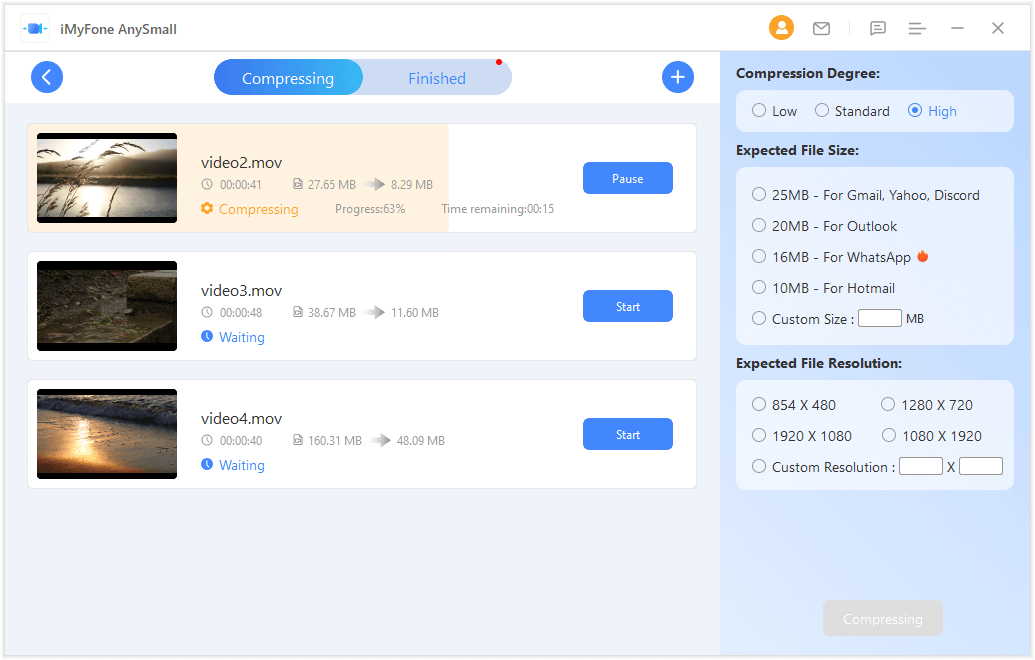Start compressing video4.mov
The image size is (1035, 660).
628,434
